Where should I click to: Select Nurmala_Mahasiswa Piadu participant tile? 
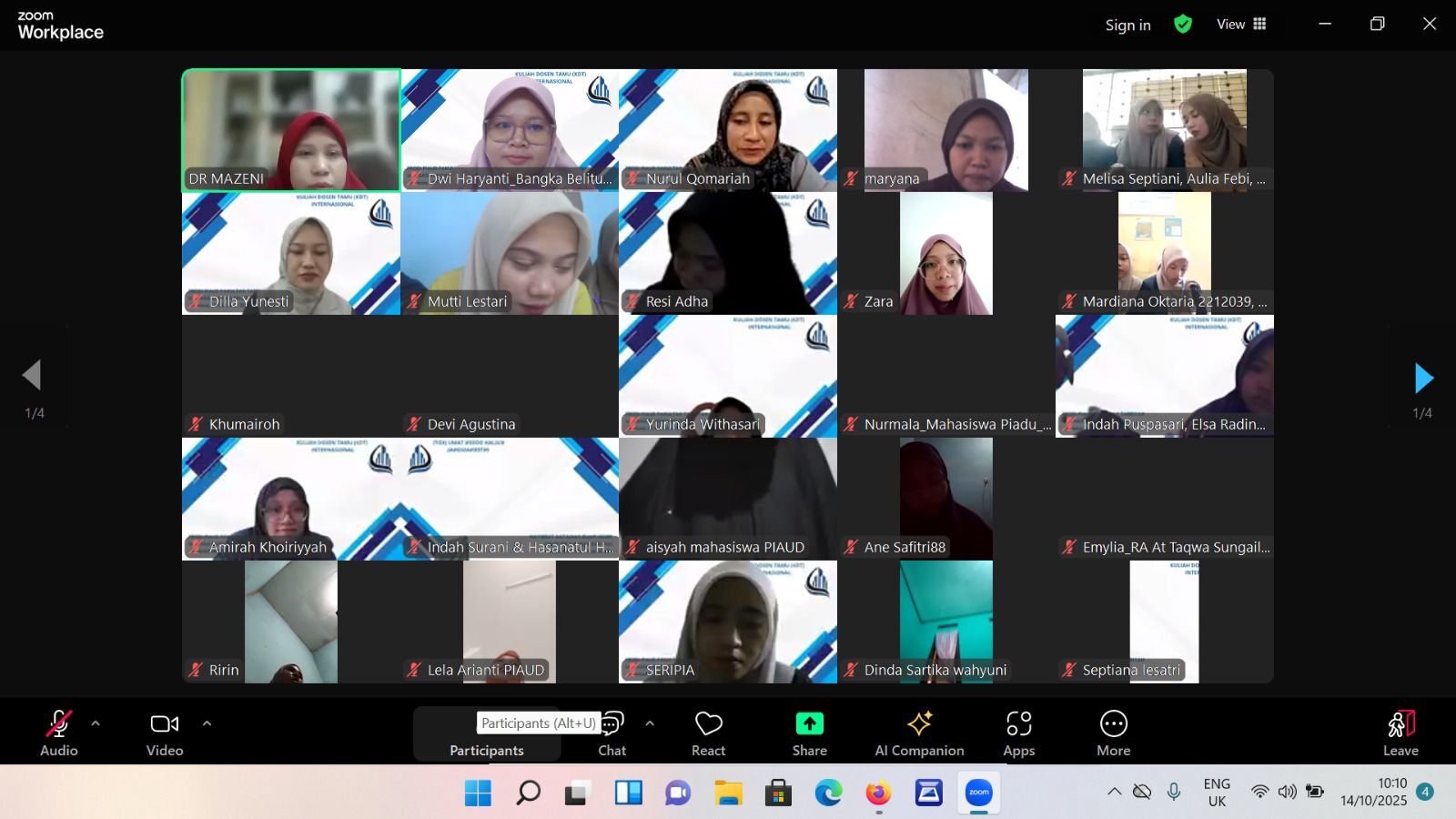[x=946, y=376]
